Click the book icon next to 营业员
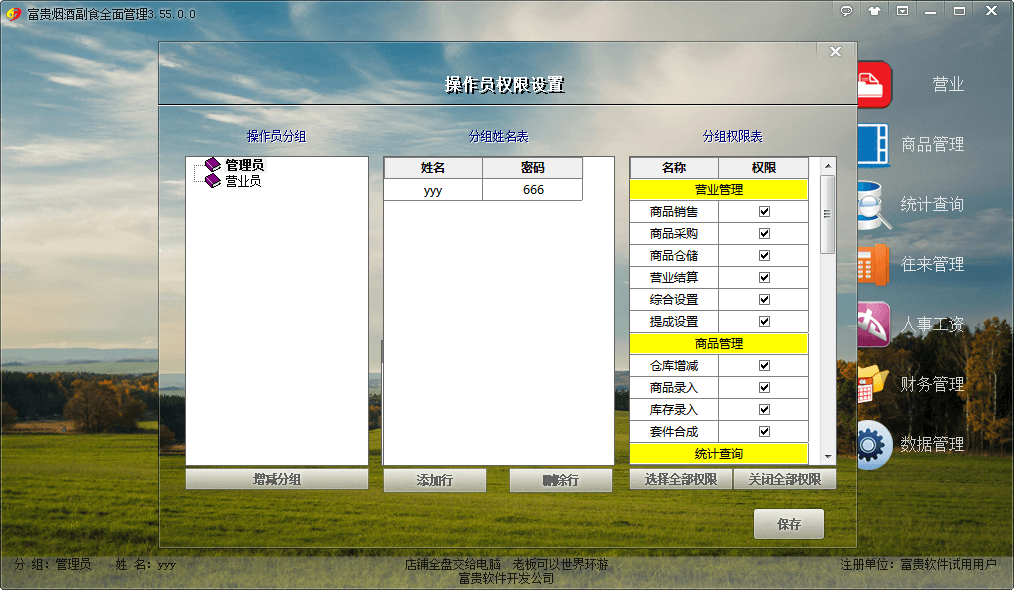The width and height of the screenshot is (1014, 590). (x=212, y=181)
